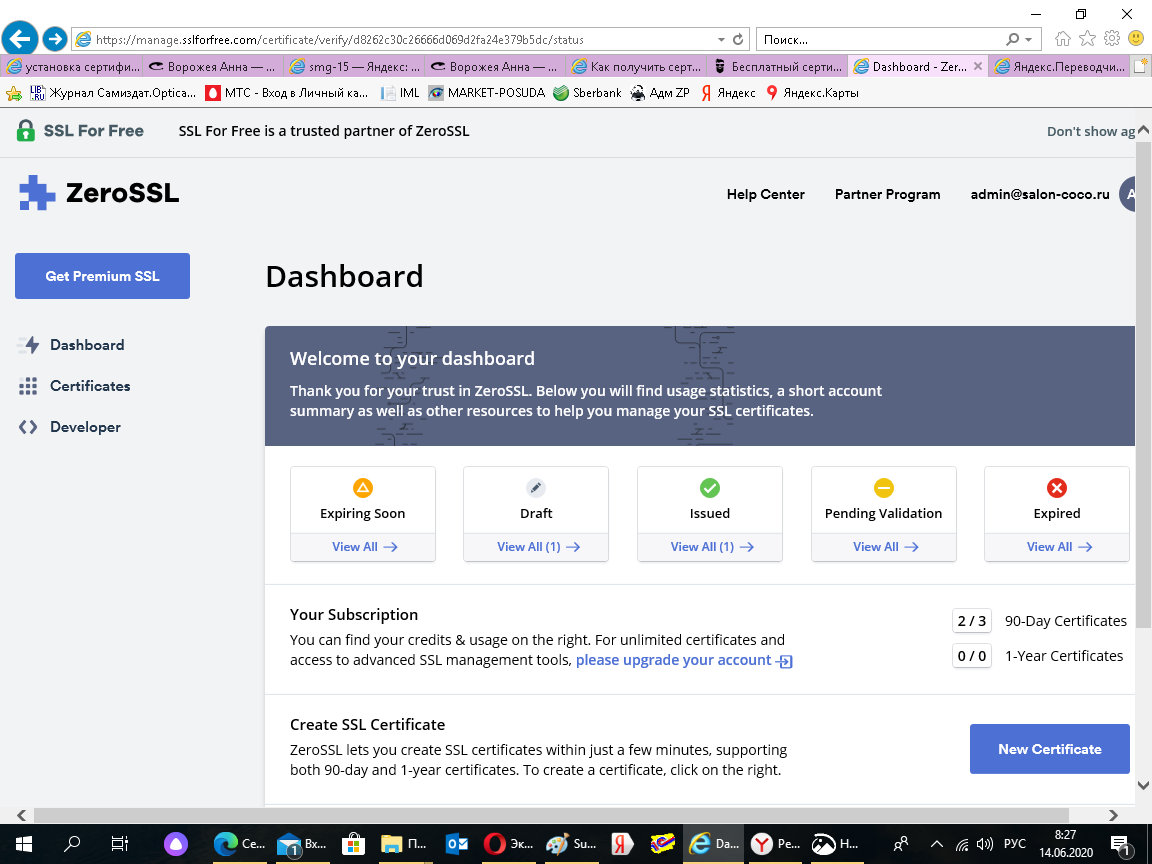Open Task View on the taskbar

[119, 844]
